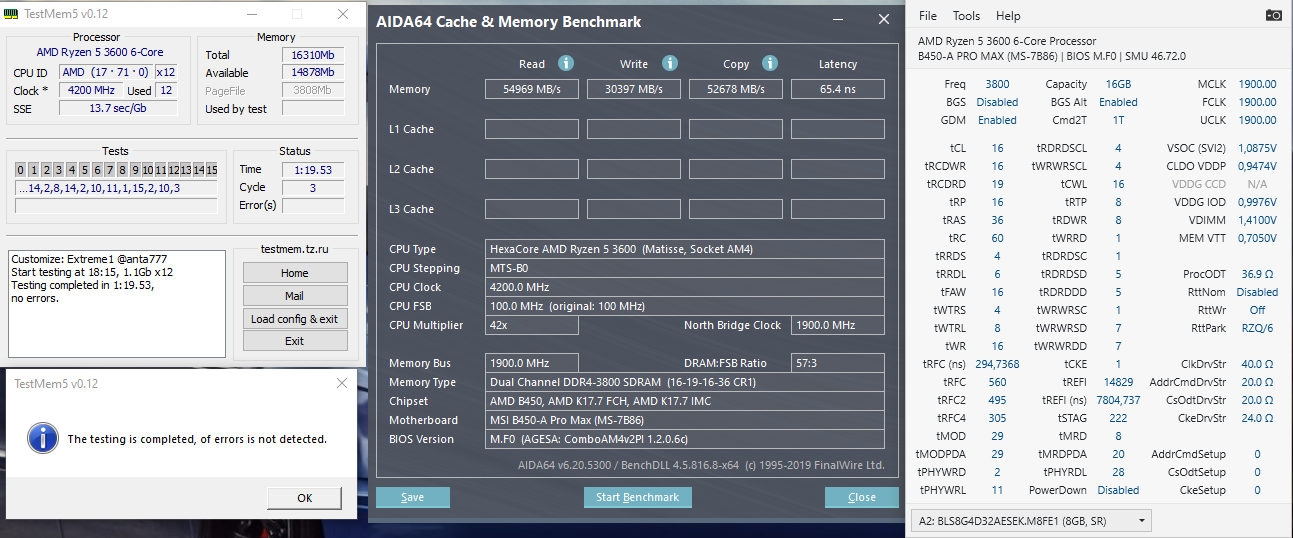Click the Home button in TestMem5

pos(295,273)
